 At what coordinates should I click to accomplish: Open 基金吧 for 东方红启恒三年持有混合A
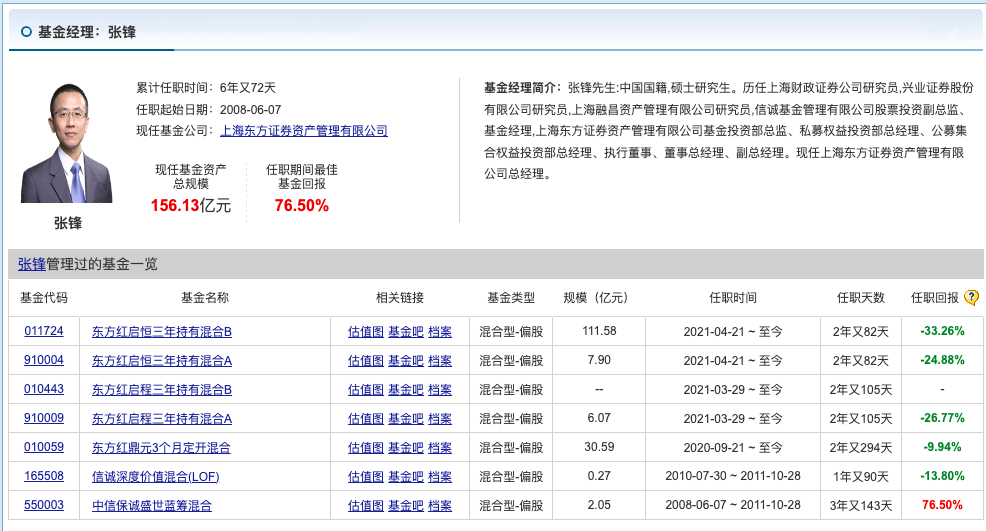(405, 360)
